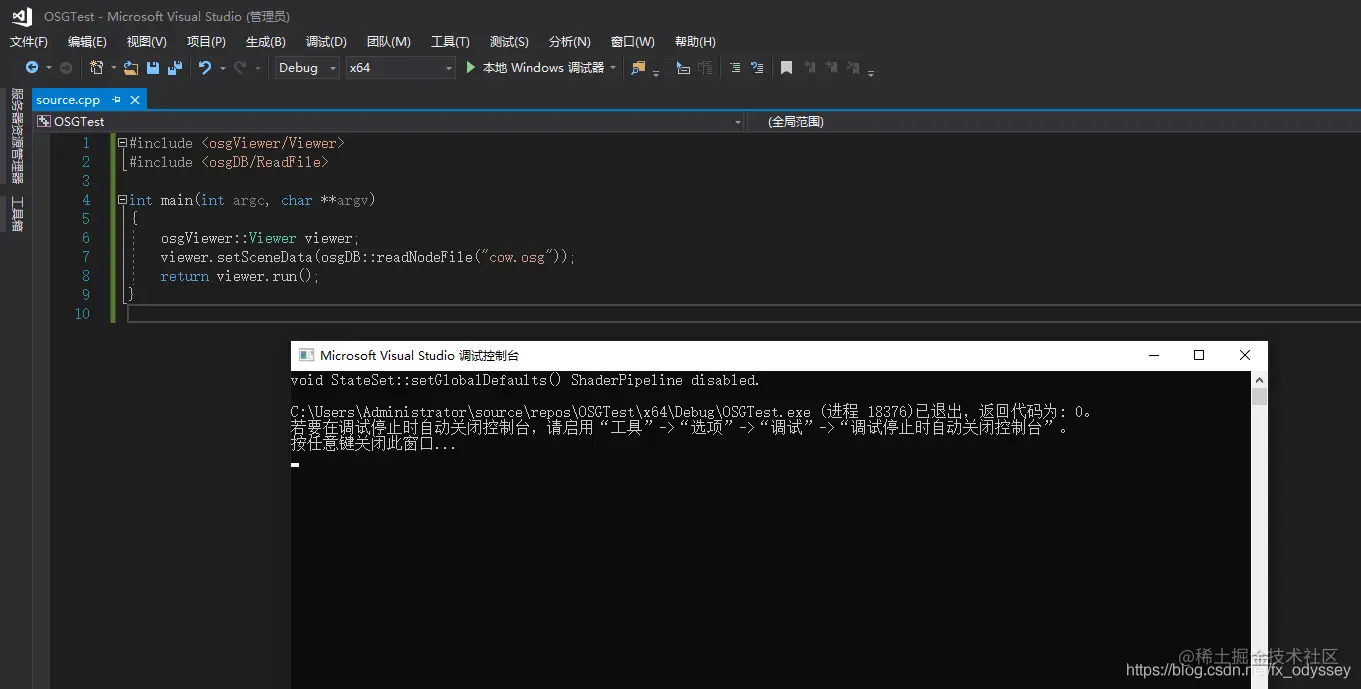Save source.cpp with the single floppy disk icon

coord(153,68)
